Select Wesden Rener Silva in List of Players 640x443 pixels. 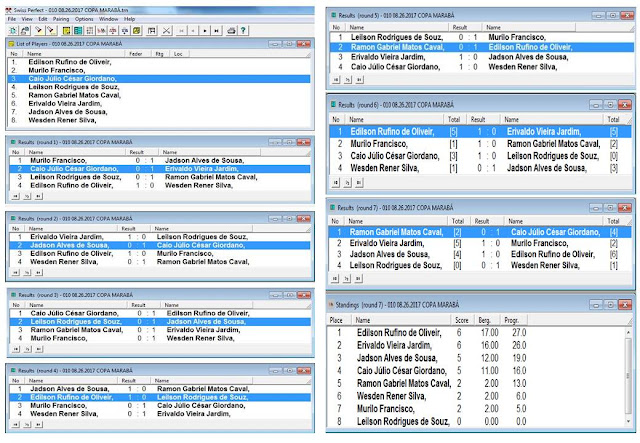coord(159,120)
